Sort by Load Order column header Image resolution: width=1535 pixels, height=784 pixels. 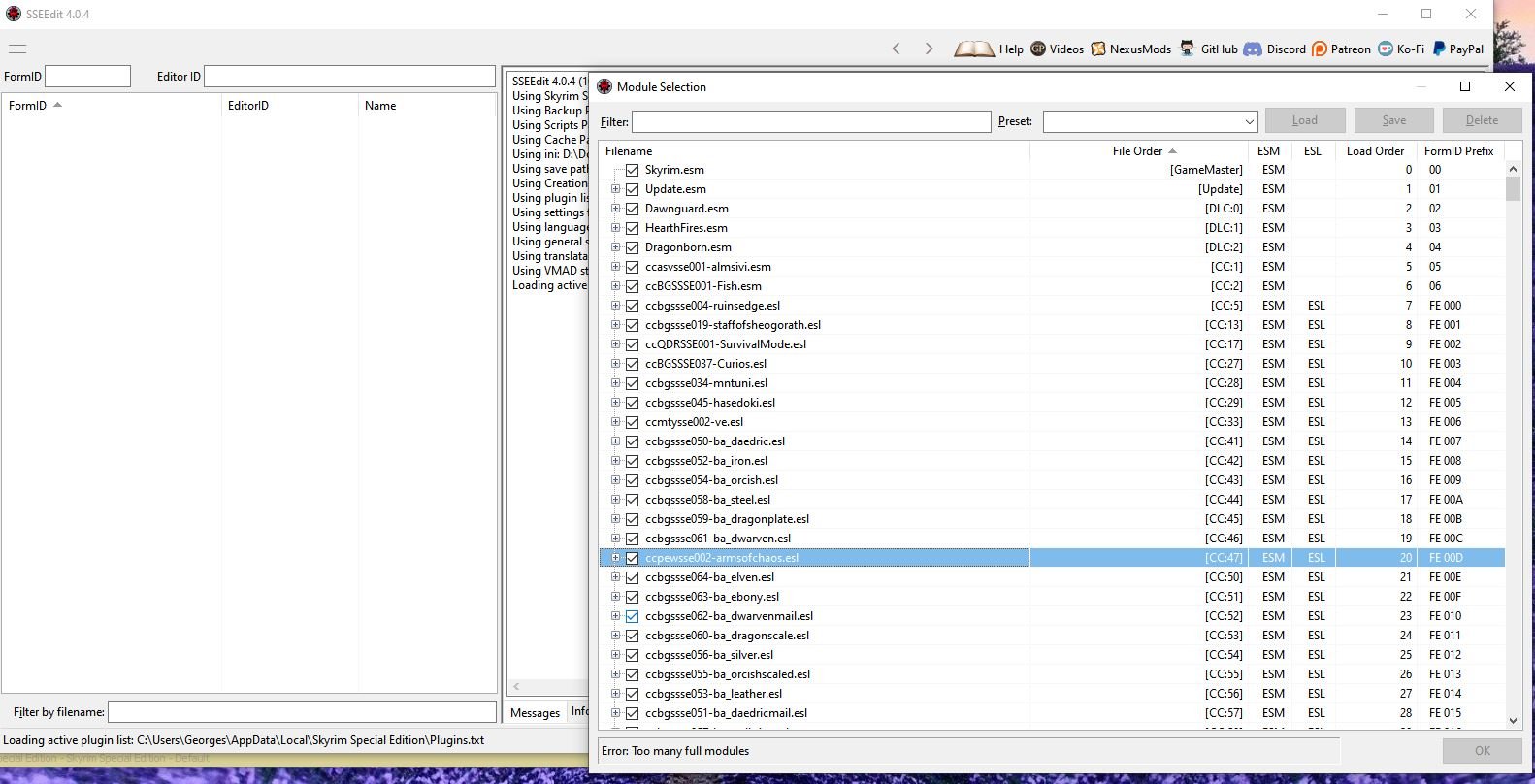[1375, 151]
